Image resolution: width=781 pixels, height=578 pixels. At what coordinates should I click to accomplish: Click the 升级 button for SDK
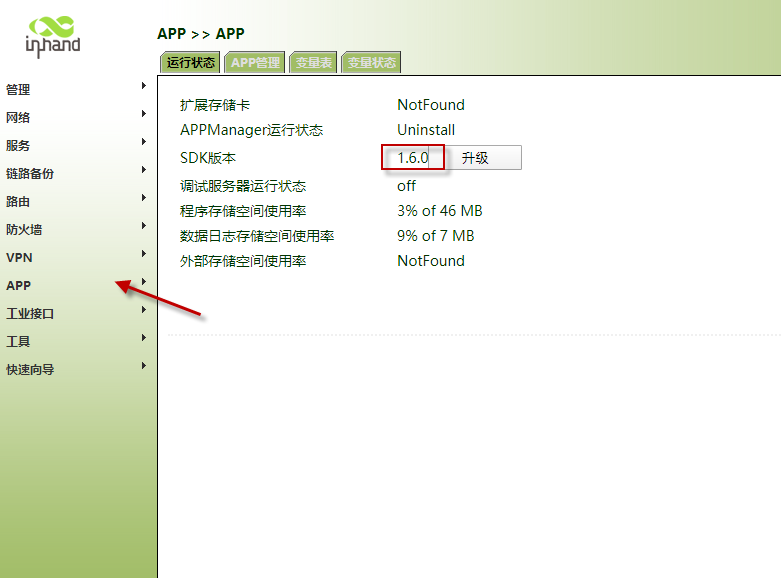coord(475,158)
